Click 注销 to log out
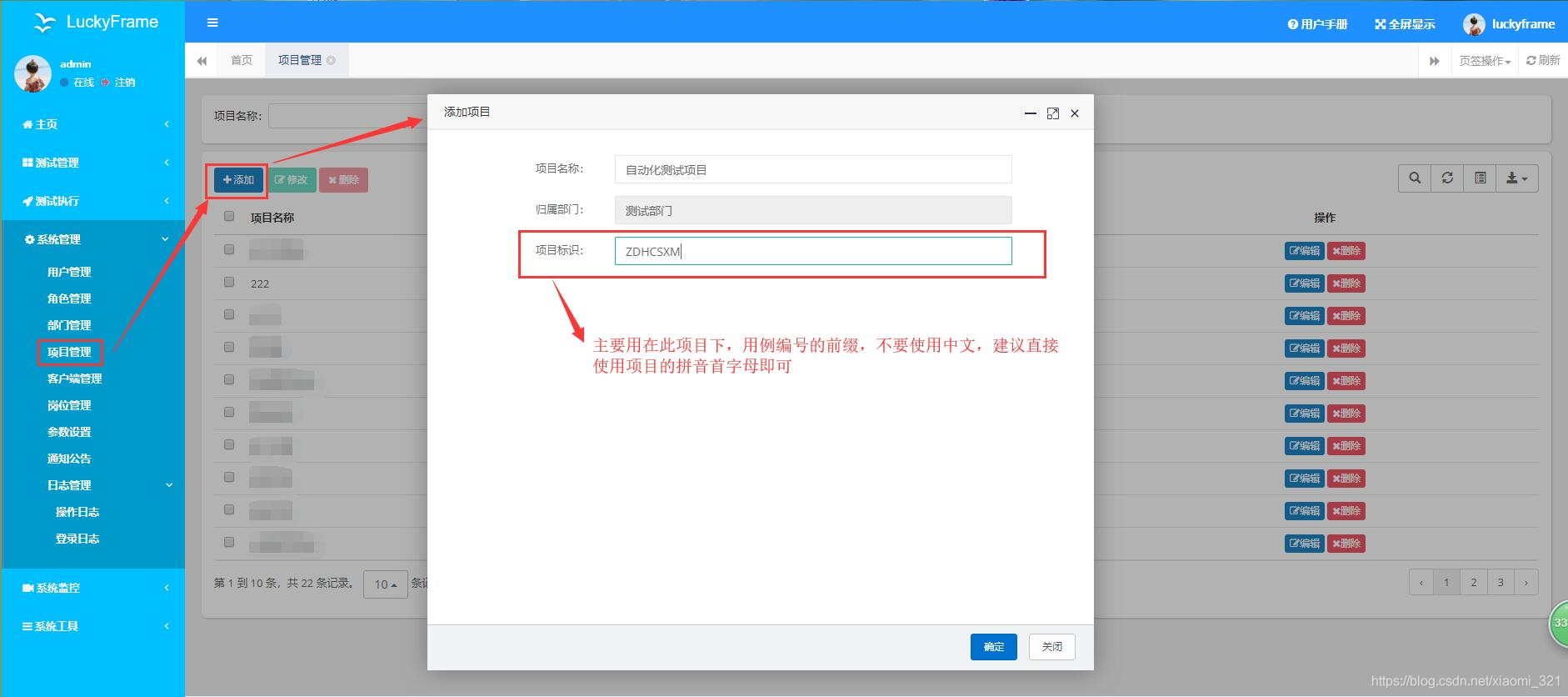Image resolution: width=1568 pixels, height=697 pixels. [x=124, y=83]
